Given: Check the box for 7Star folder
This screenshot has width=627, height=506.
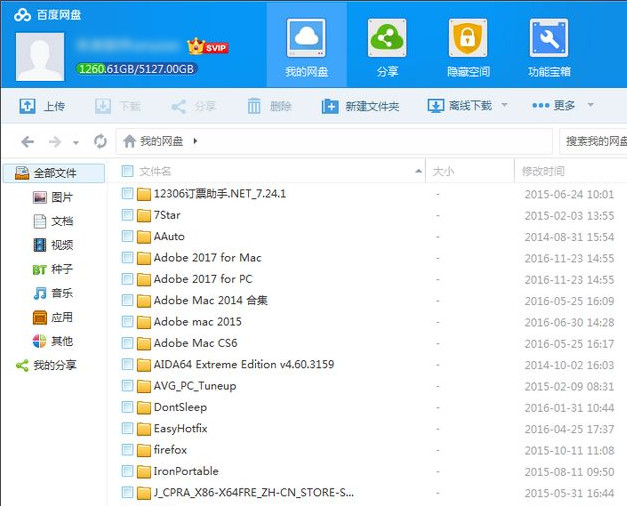Looking at the screenshot, I should click(x=128, y=215).
